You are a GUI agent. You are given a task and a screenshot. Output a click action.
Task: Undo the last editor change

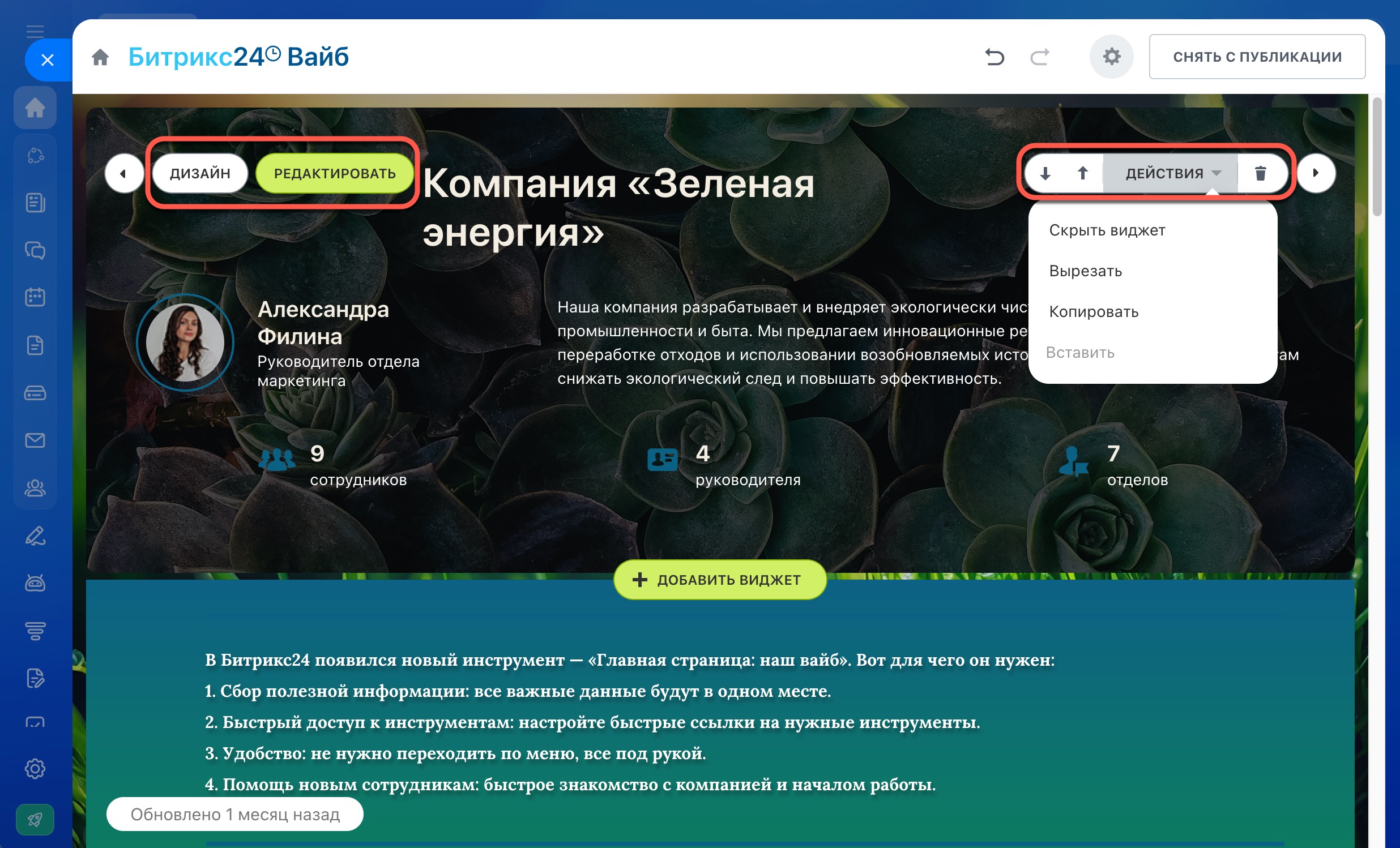[994, 57]
